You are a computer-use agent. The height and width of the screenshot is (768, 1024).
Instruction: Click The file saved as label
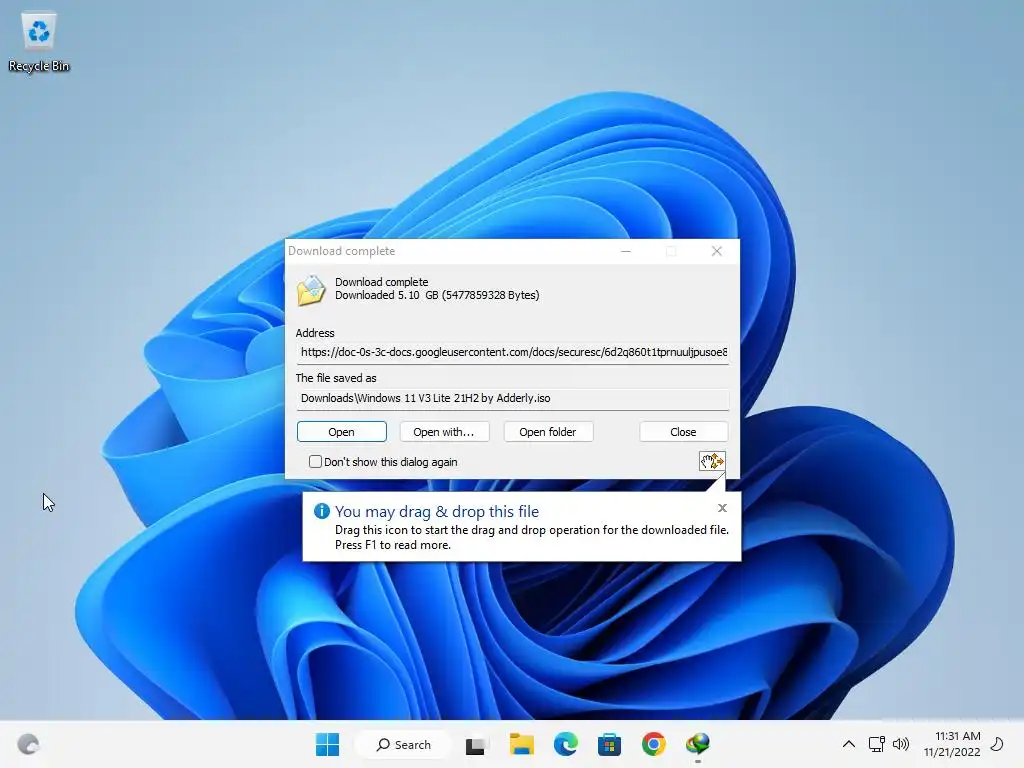pyautogui.click(x=336, y=378)
